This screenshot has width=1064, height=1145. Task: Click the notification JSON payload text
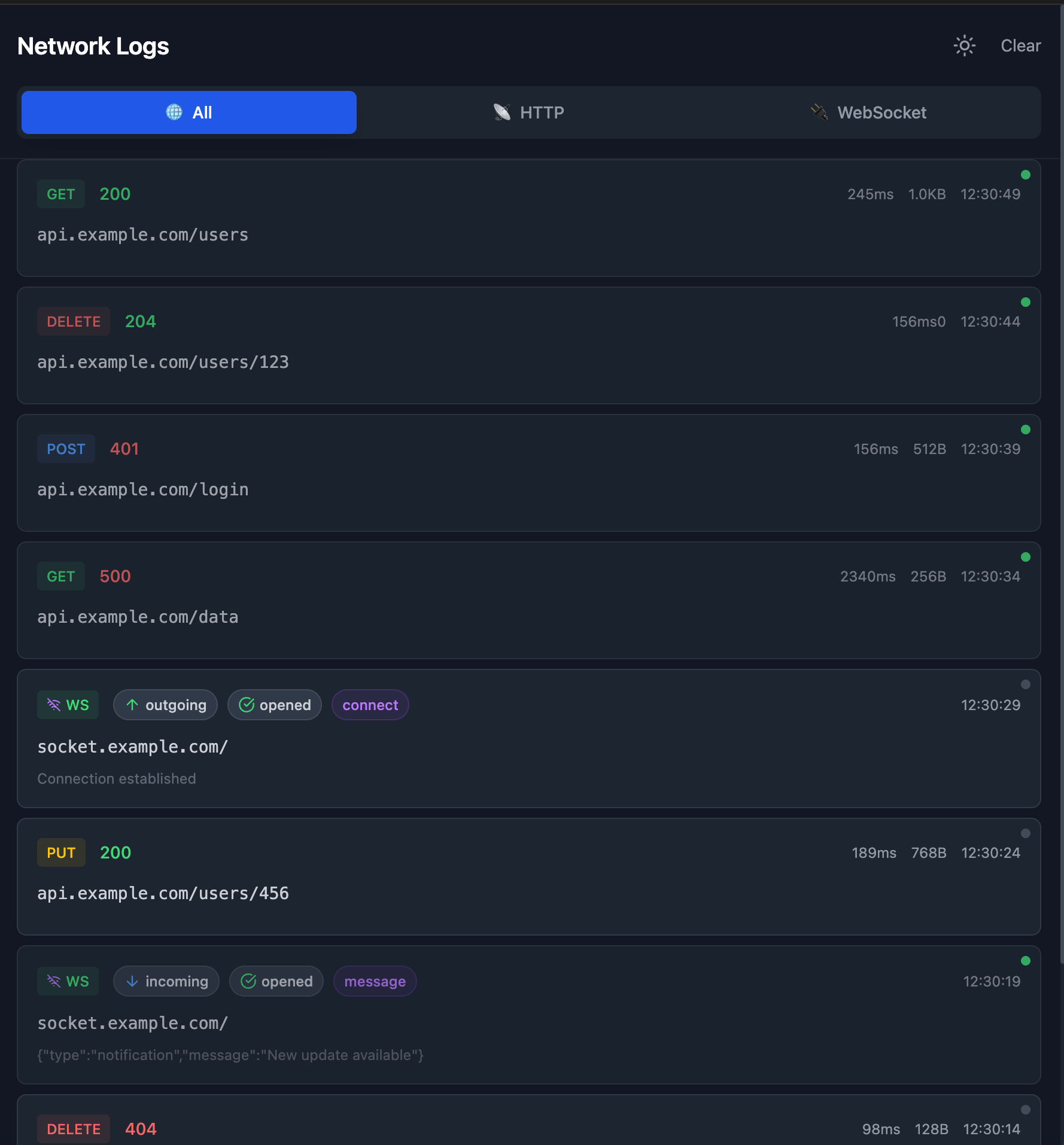pyautogui.click(x=230, y=1055)
